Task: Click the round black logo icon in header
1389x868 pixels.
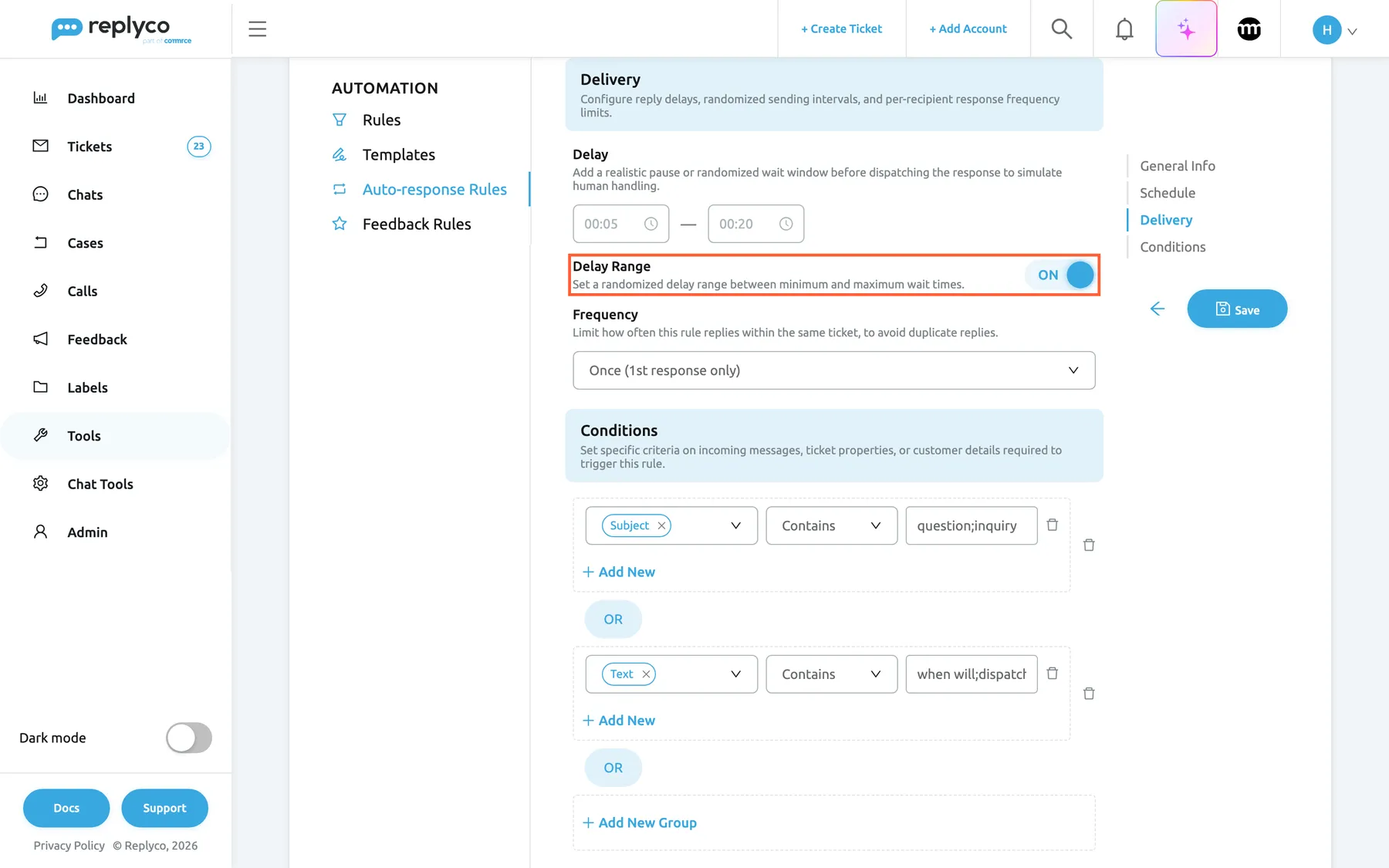Action: click(x=1249, y=29)
